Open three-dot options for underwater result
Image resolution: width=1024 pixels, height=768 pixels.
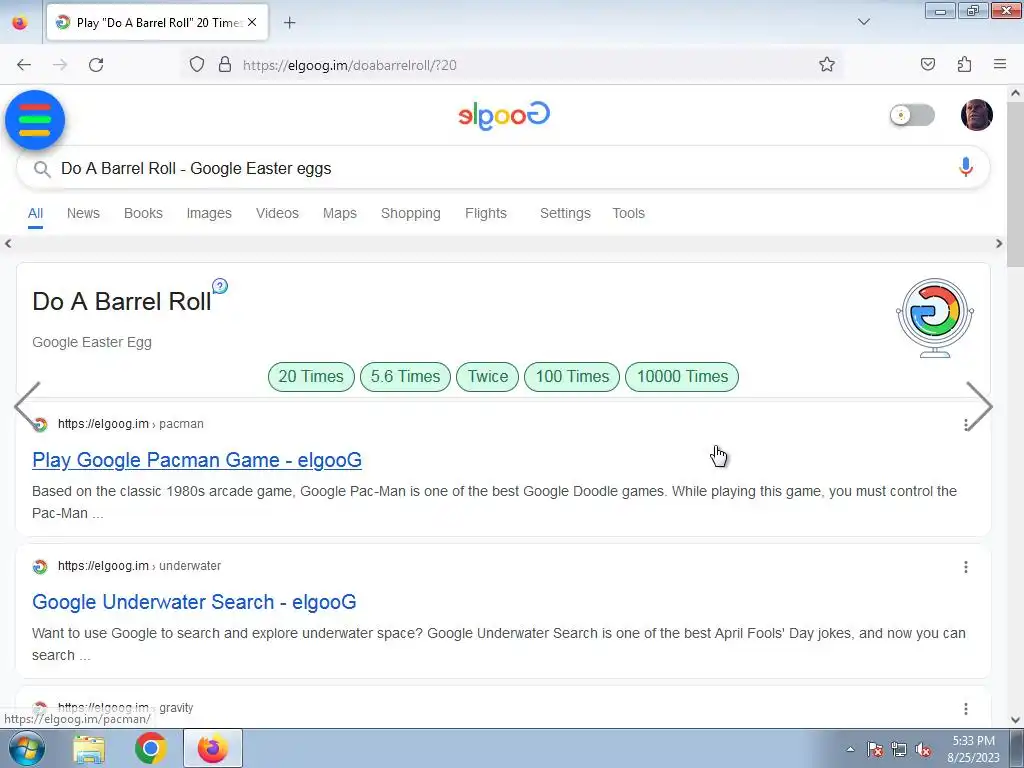point(965,567)
